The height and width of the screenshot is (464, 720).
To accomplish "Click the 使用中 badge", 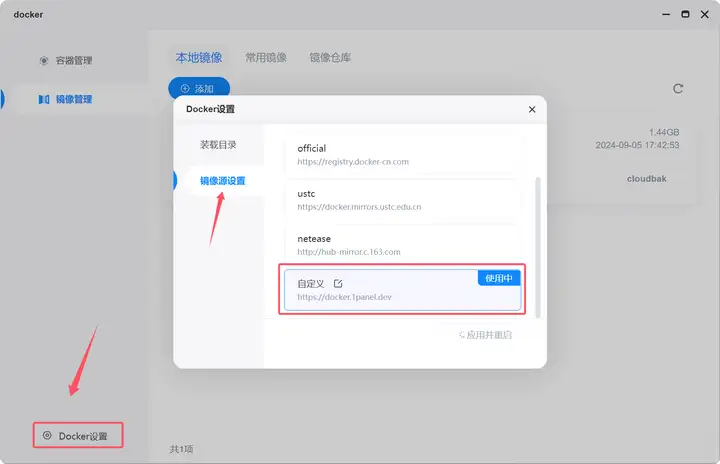I will pyautogui.click(x=499, y=278).
